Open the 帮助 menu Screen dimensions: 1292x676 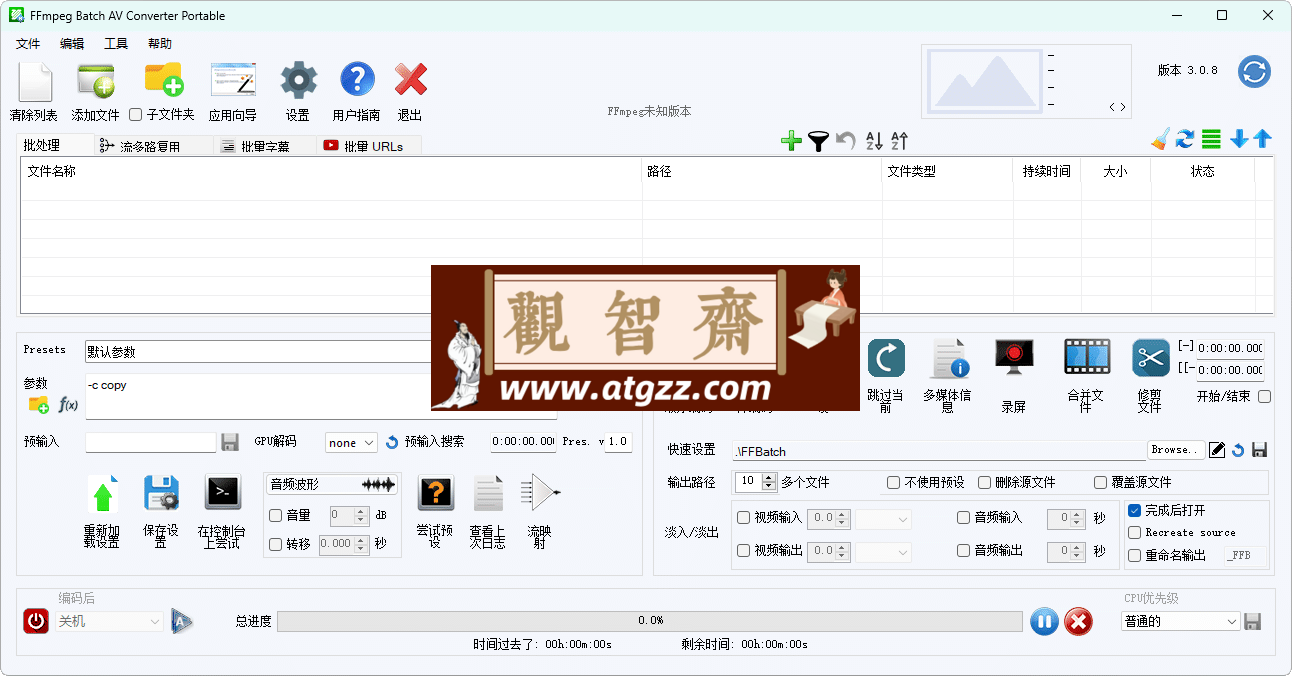(160, 44)
